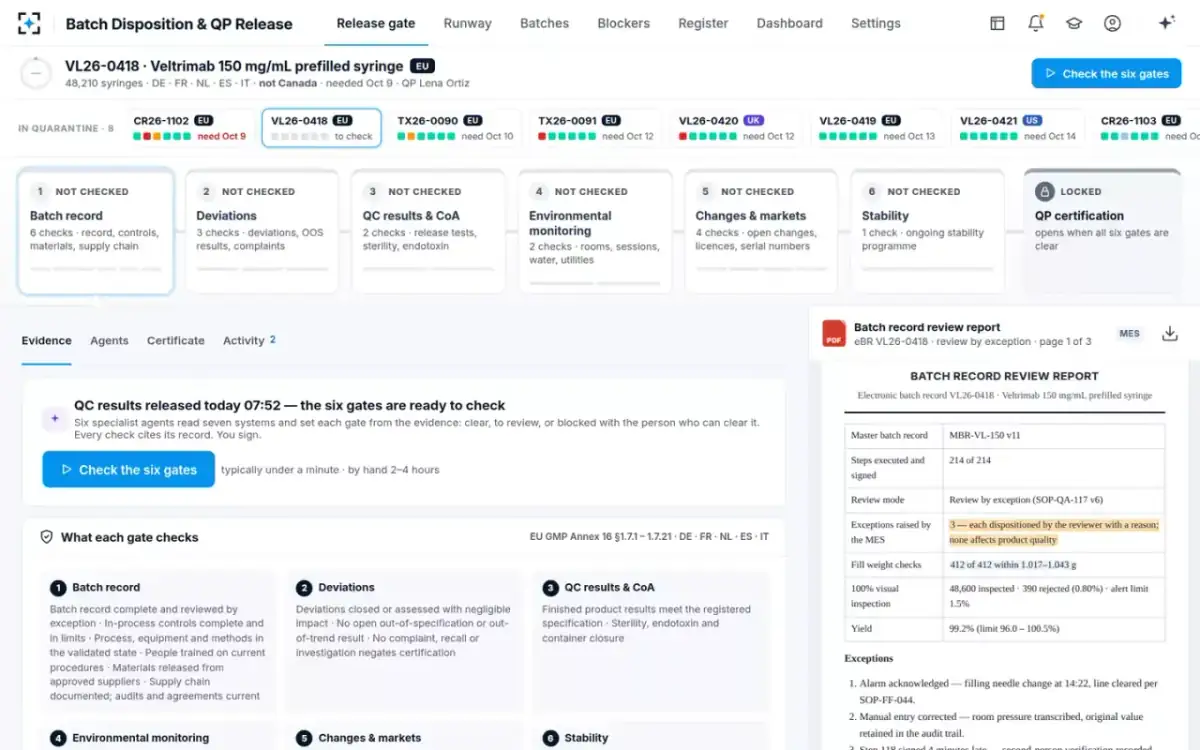This screenshot has width=1200, height=750.
Task: Open the Certificate sub-tab
Action: 176,341
